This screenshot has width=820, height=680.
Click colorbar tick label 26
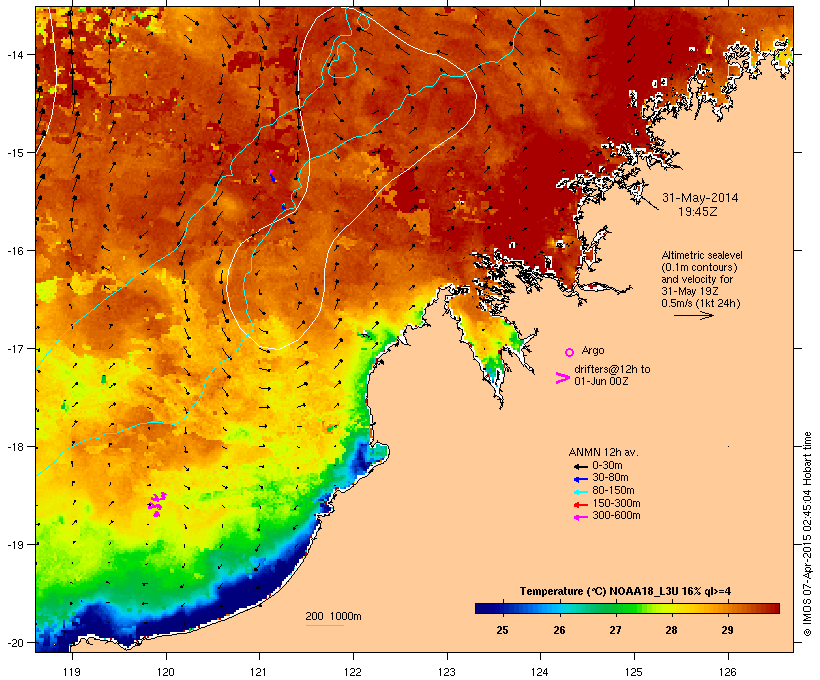[559, 630]
